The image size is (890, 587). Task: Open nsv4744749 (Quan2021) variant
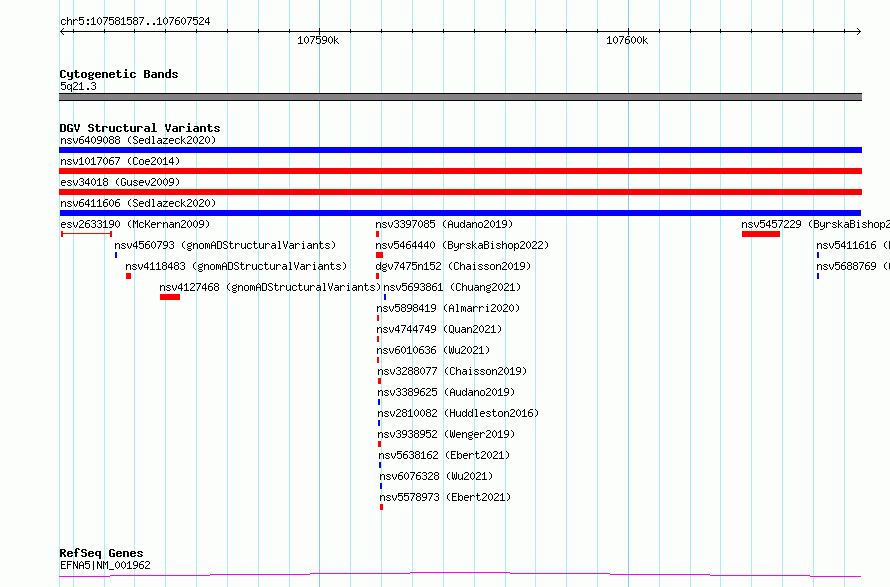pos(439,329)
